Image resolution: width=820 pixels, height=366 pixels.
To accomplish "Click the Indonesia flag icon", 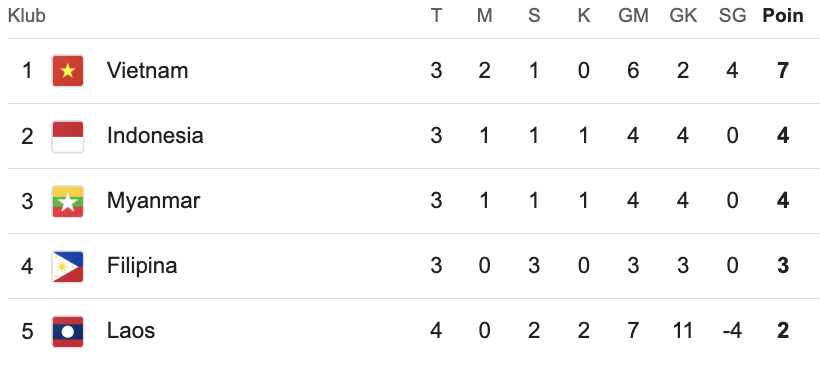I will tap(68, 136).
